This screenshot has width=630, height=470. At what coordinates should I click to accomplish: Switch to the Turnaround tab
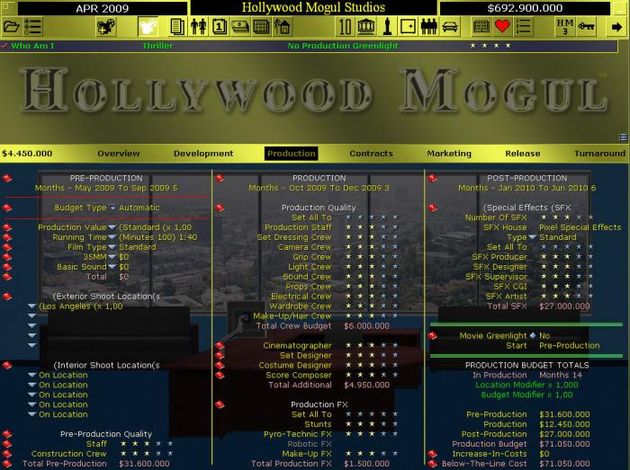[600, 153]
